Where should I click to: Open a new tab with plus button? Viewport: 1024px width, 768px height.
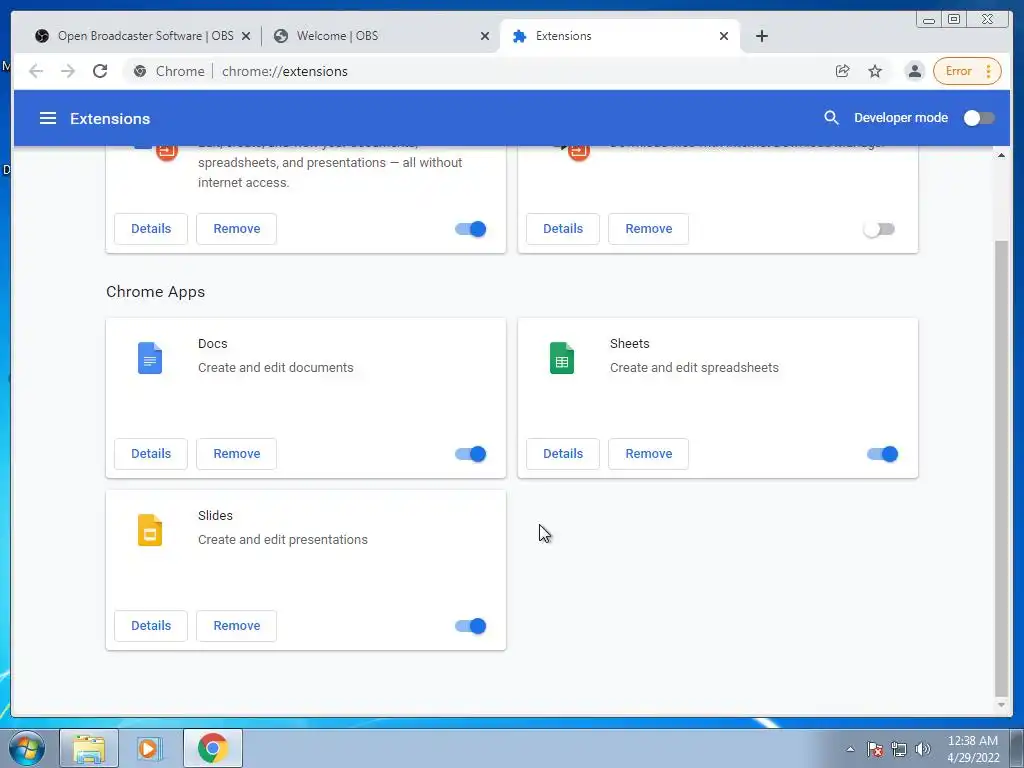click(x=761, y=36)
